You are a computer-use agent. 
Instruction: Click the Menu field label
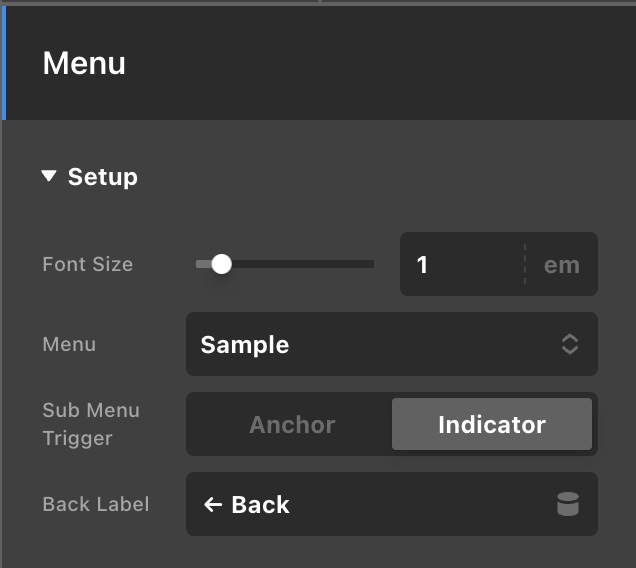coord(69,344)
